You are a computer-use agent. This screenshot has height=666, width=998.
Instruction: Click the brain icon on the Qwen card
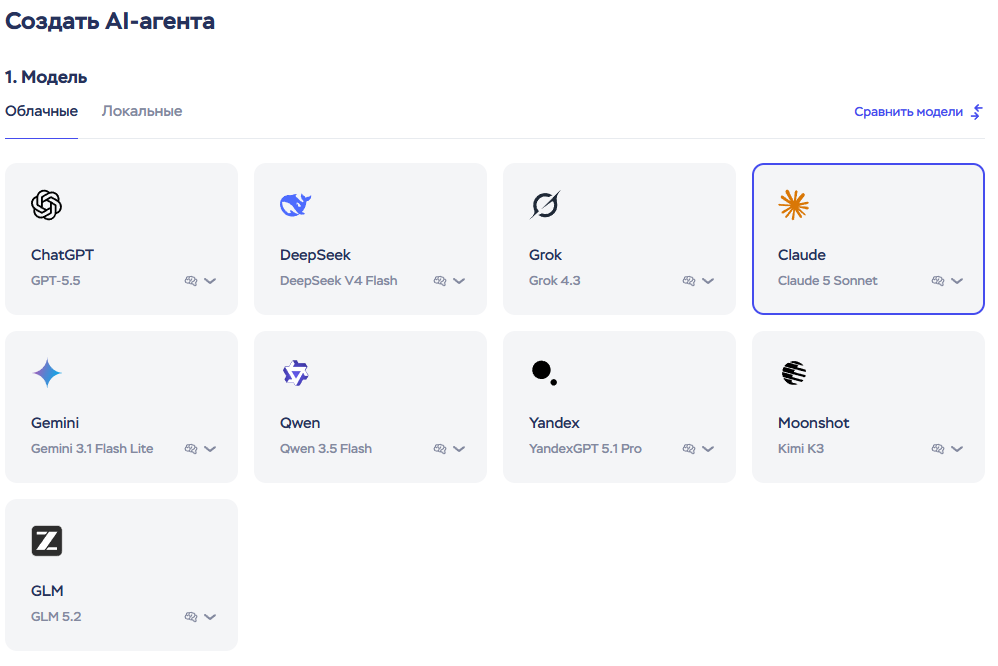[440, 449]
